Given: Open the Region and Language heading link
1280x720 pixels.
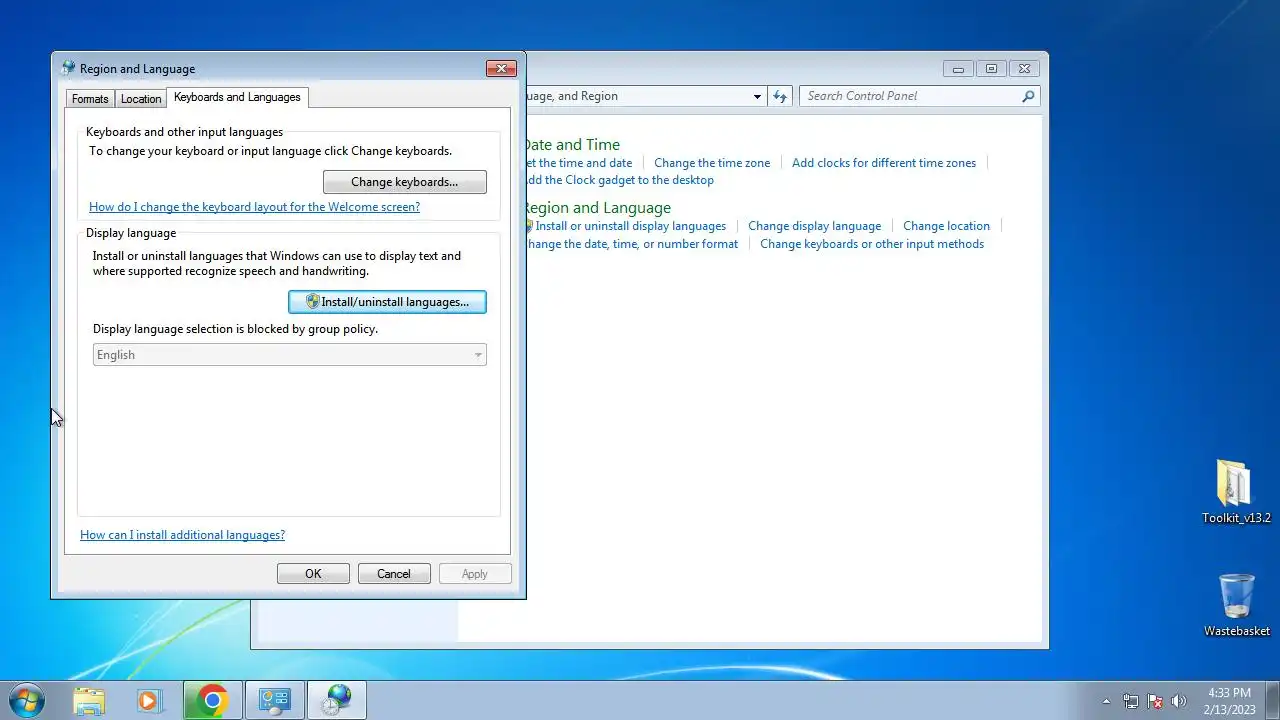Looking at the screenshot, I should tap(597, 208).
